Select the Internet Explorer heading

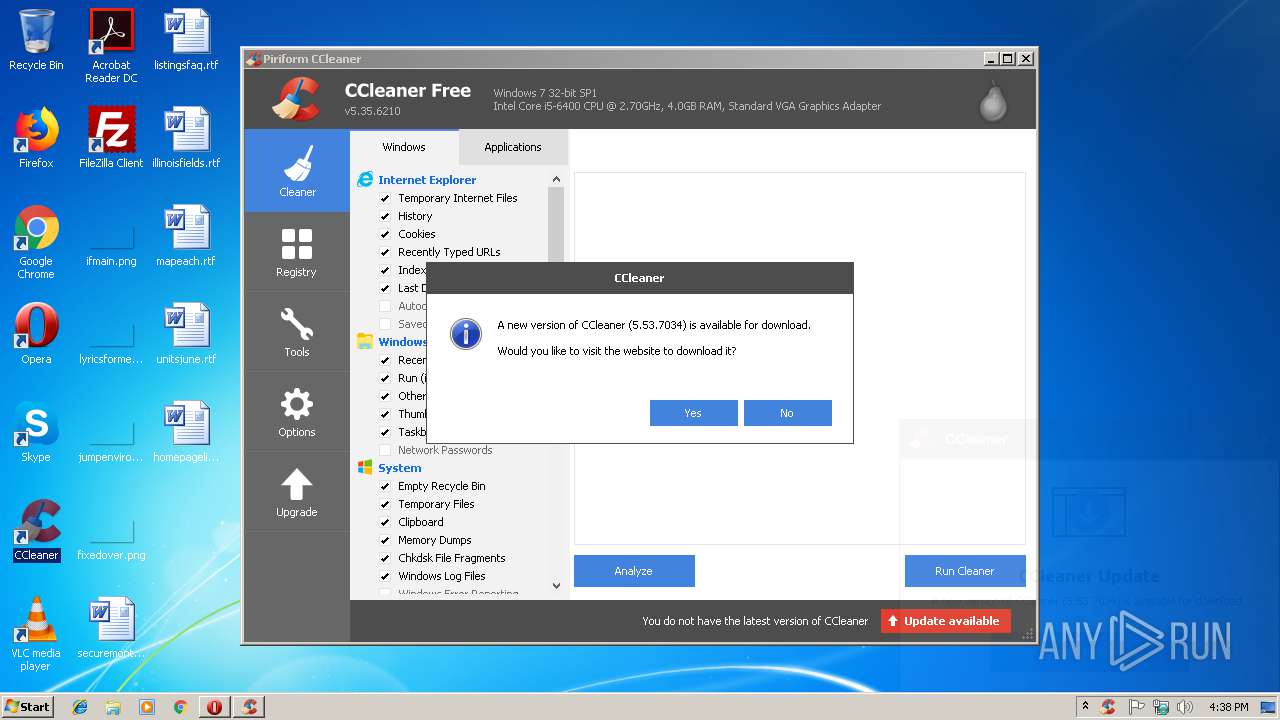click(x=427, y=180)
